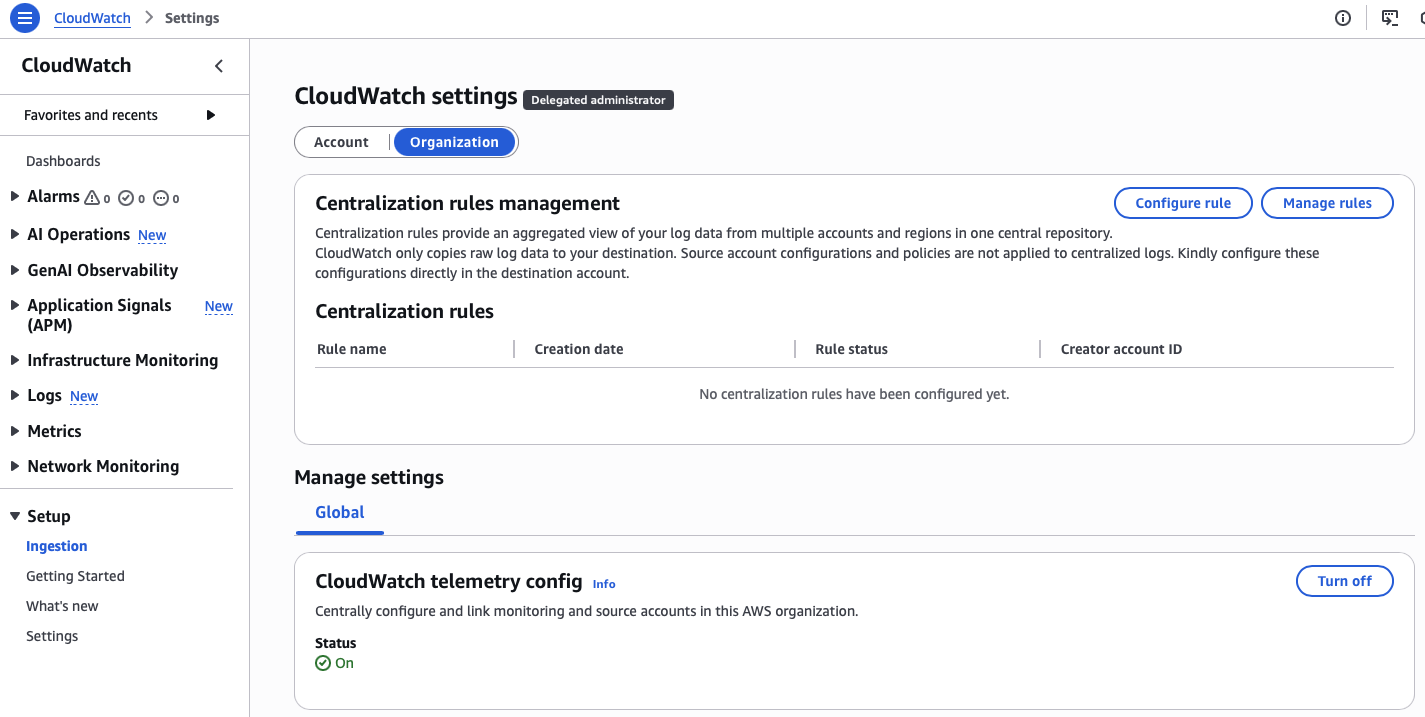Screen dimensions: 1425x717
Task: Switch to the Account segment toggle
Action: click(341, 142)
